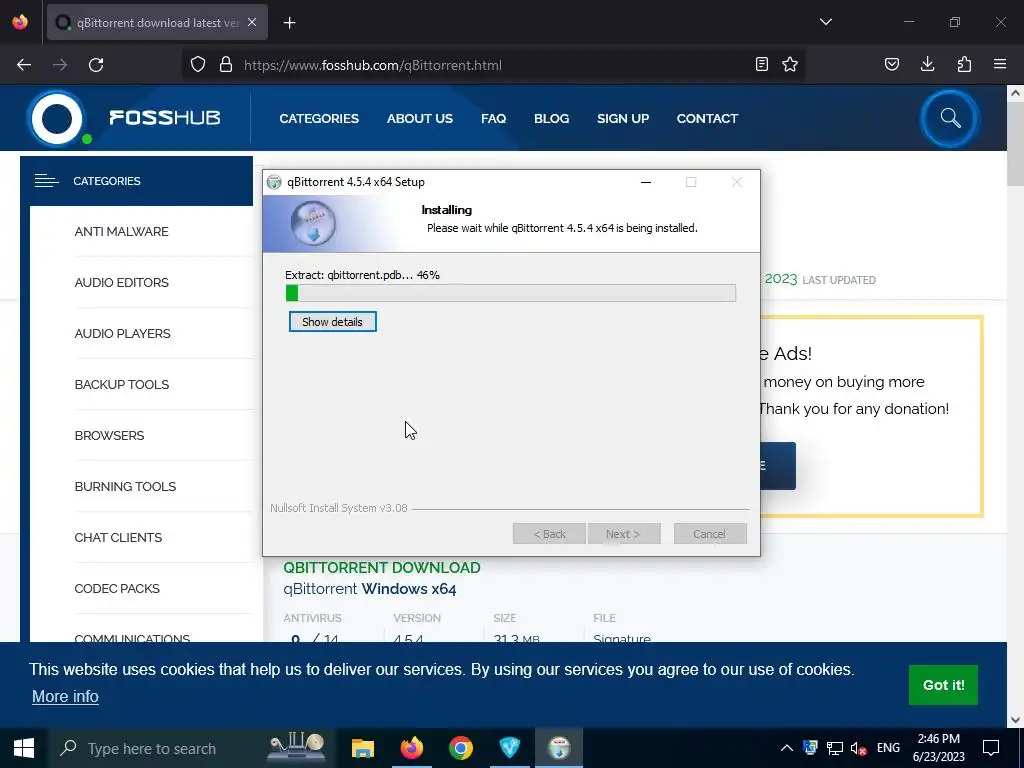Close the qBittorrent download tab
Screen dimensions: 1024x768
[252, 22]
